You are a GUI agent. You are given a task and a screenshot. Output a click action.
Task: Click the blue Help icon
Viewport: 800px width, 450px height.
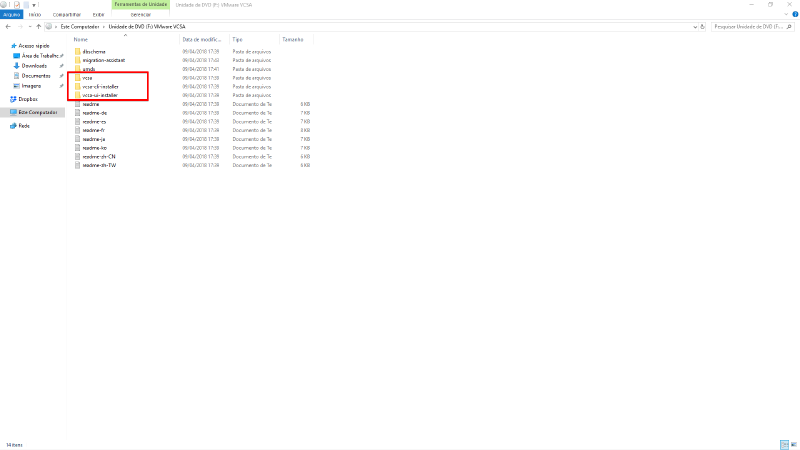794,16
